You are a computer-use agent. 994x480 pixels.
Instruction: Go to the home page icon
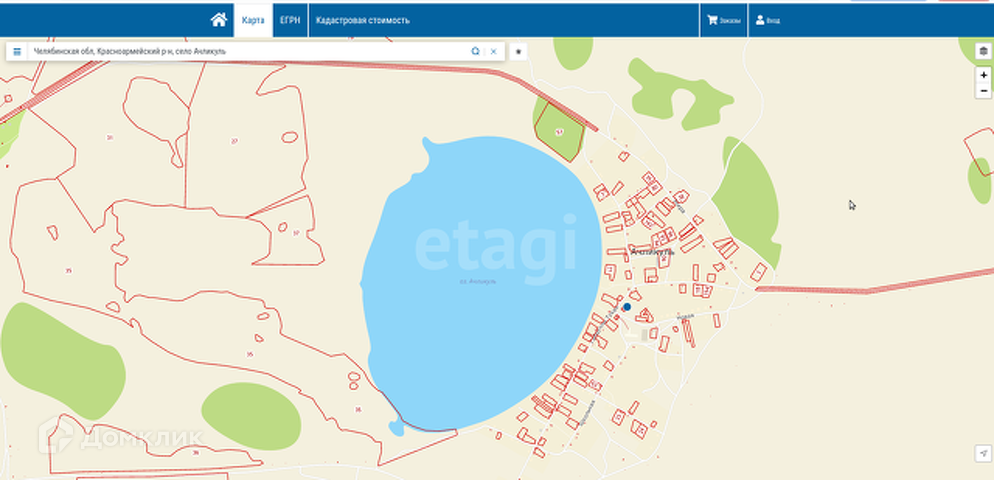tap(219, 20)
